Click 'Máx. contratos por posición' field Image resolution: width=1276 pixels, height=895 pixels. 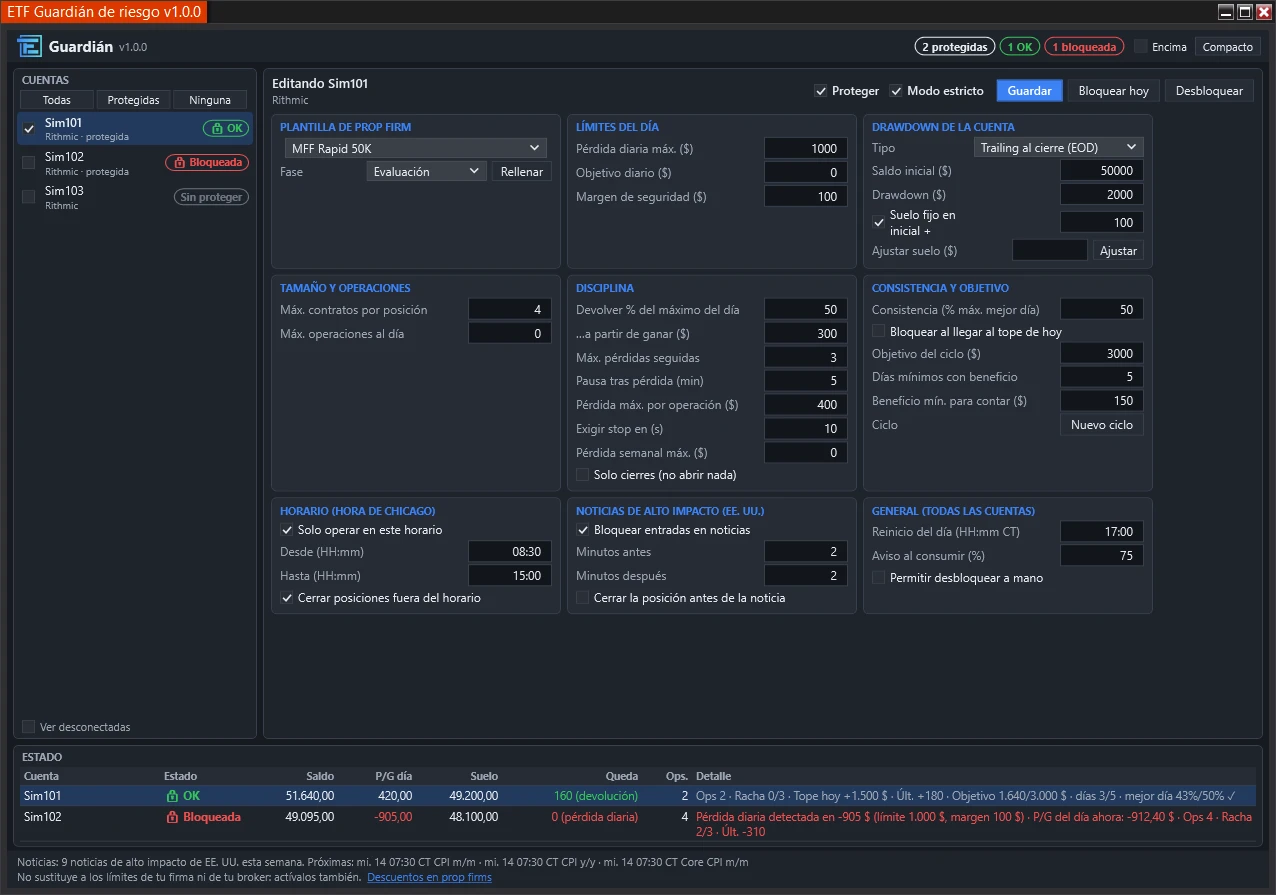[x=510, y=310]
